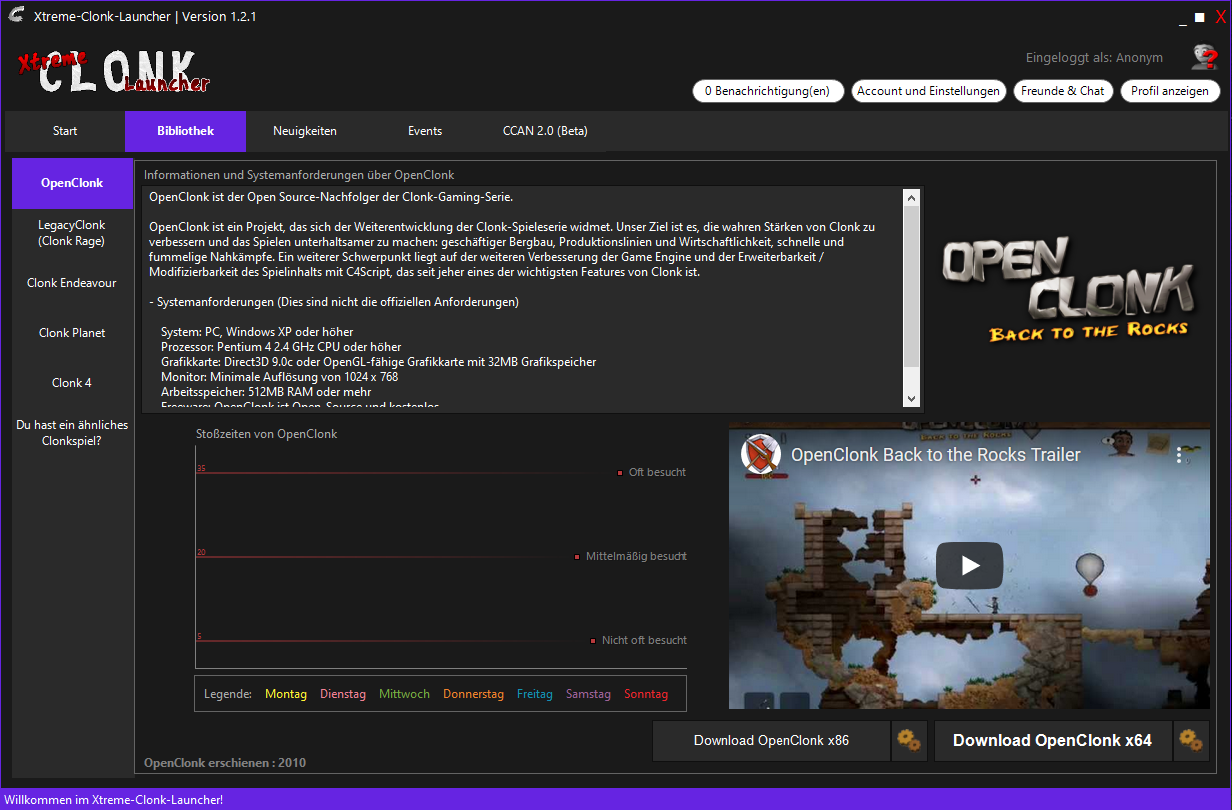Click the Sonntag legend entry
Image resolution: width=1232 pixels, height=810 pixels.
(x=646, y=694)
